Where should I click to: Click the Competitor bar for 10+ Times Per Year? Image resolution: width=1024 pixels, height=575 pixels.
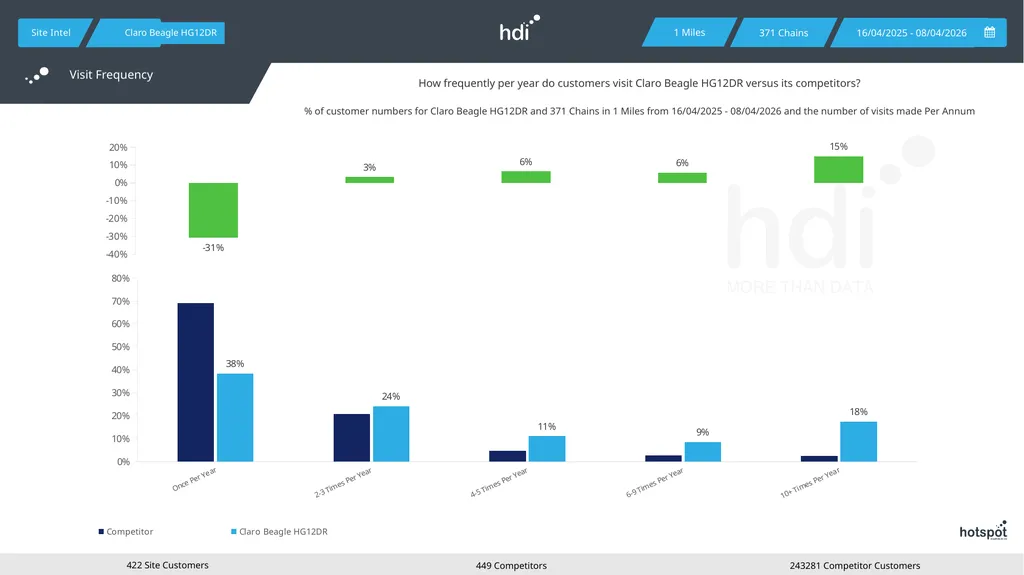pyautogui.click(x=819, y=459)
